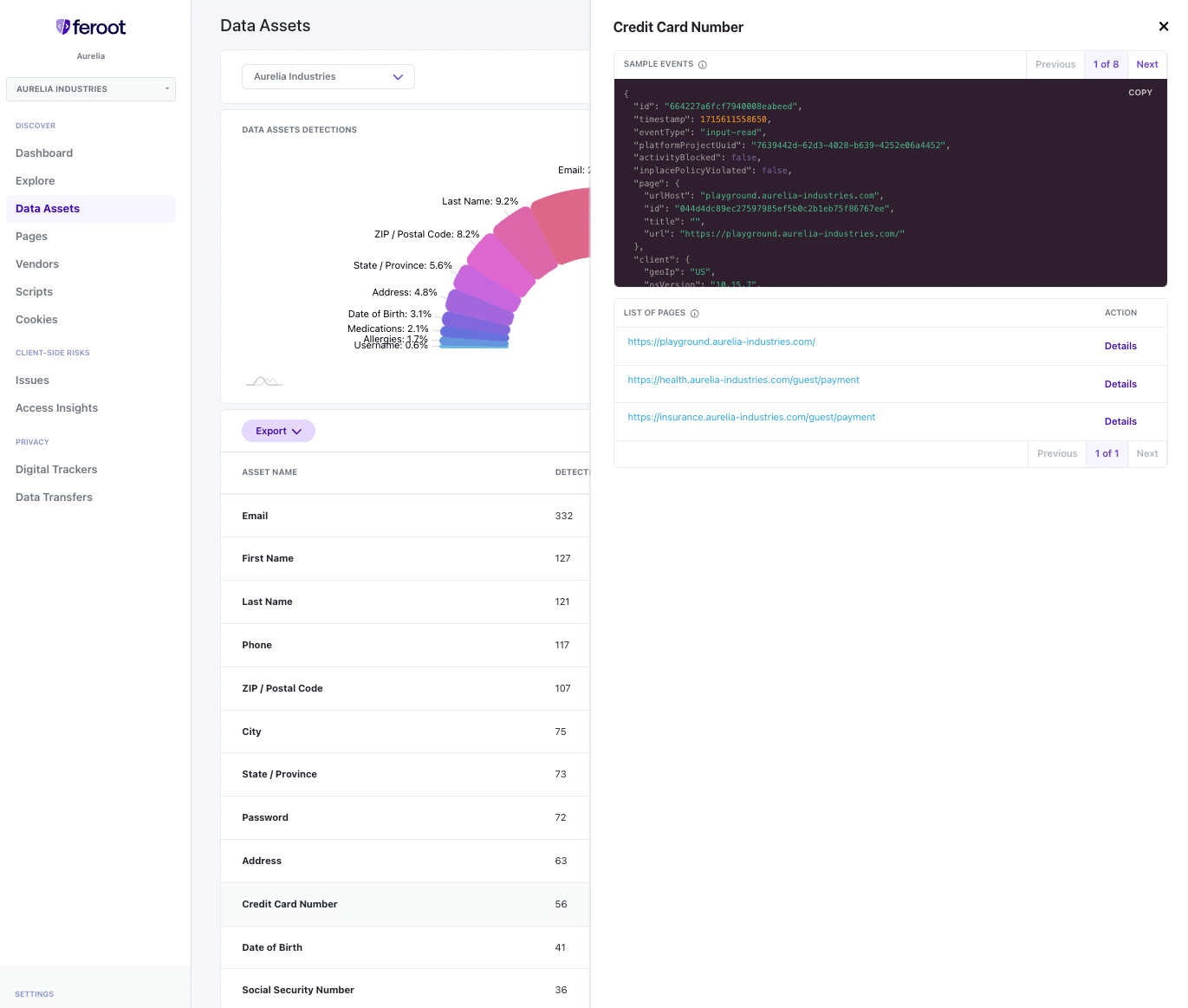The image size is (1188, 1008).
Task: View Details for the insurance payment page
Action: point(1120,421)
